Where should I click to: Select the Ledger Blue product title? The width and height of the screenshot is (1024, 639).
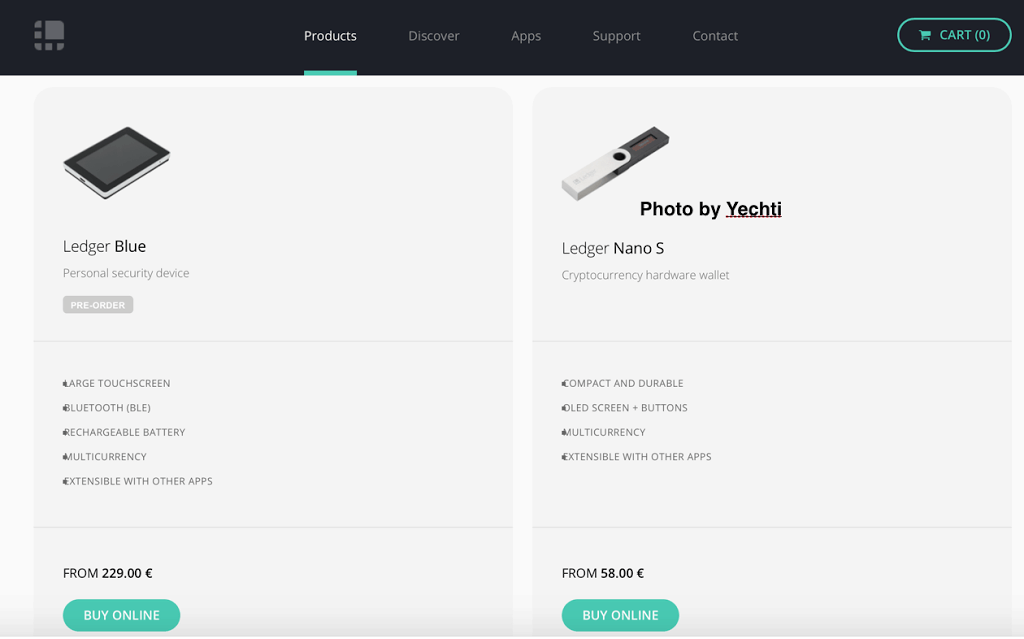pyautogui.click(x=105, y=246)
